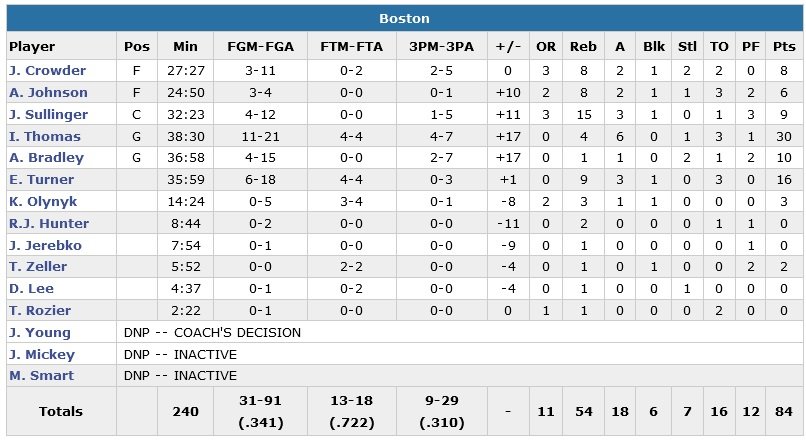Open K. Olynyk's player page

(x=41, y=202)
